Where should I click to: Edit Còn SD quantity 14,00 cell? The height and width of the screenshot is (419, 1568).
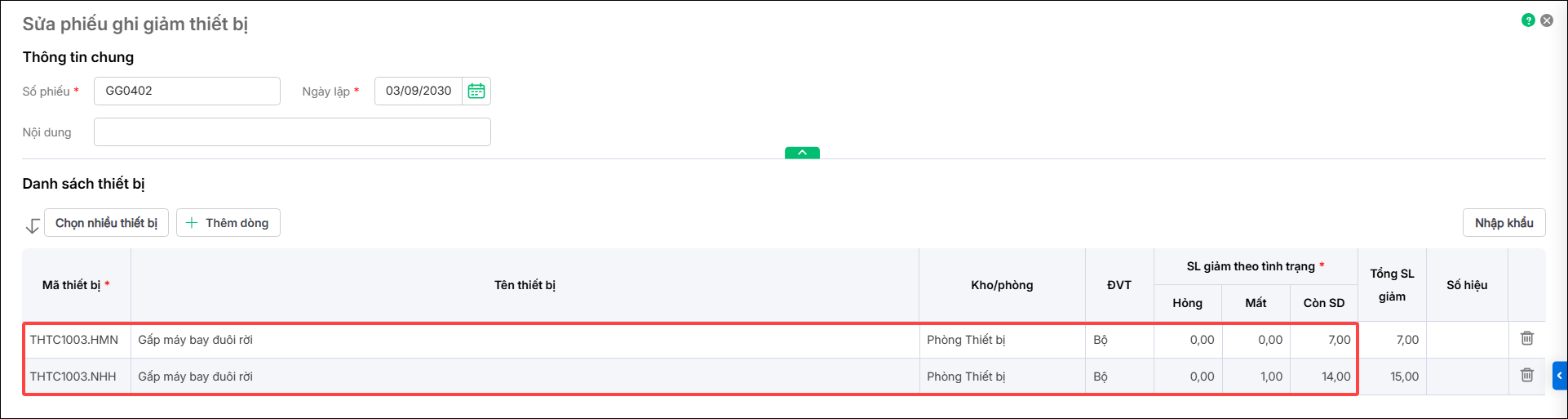[1324, 377]
